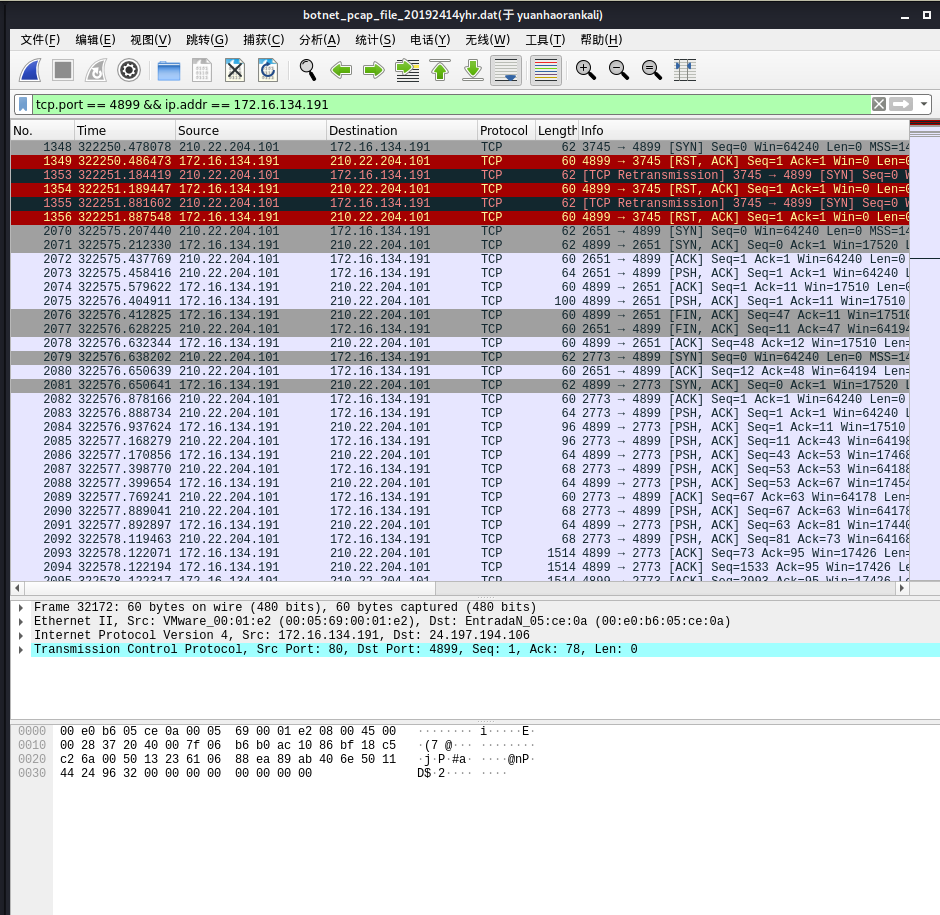Sort by the Source column header

[251, 131]
